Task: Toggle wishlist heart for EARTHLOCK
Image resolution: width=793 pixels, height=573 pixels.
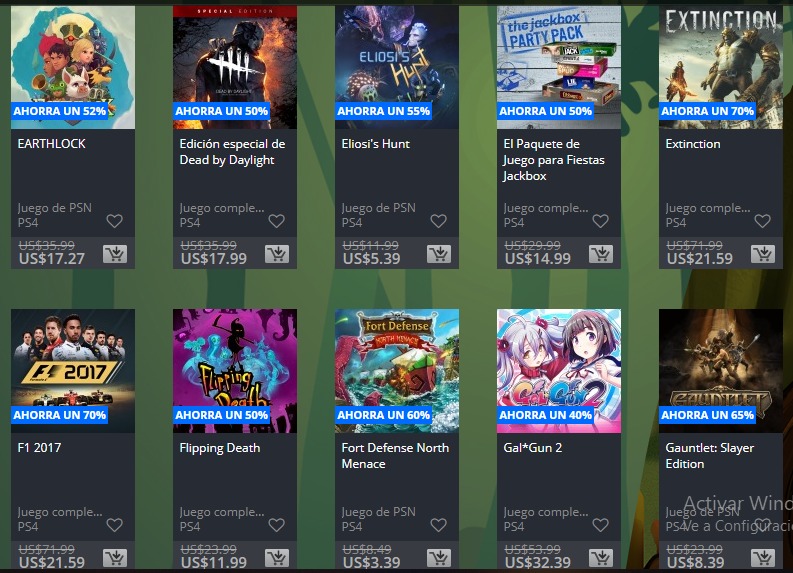Action: pos(115,221)
